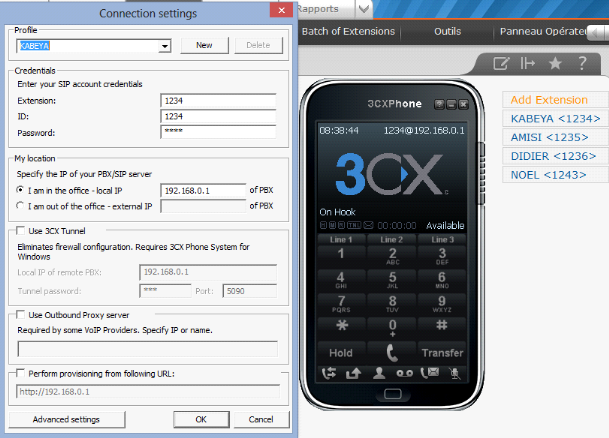Select the 'I am in the office' radio
Viewport: 609px width, 438px height.
20,190
